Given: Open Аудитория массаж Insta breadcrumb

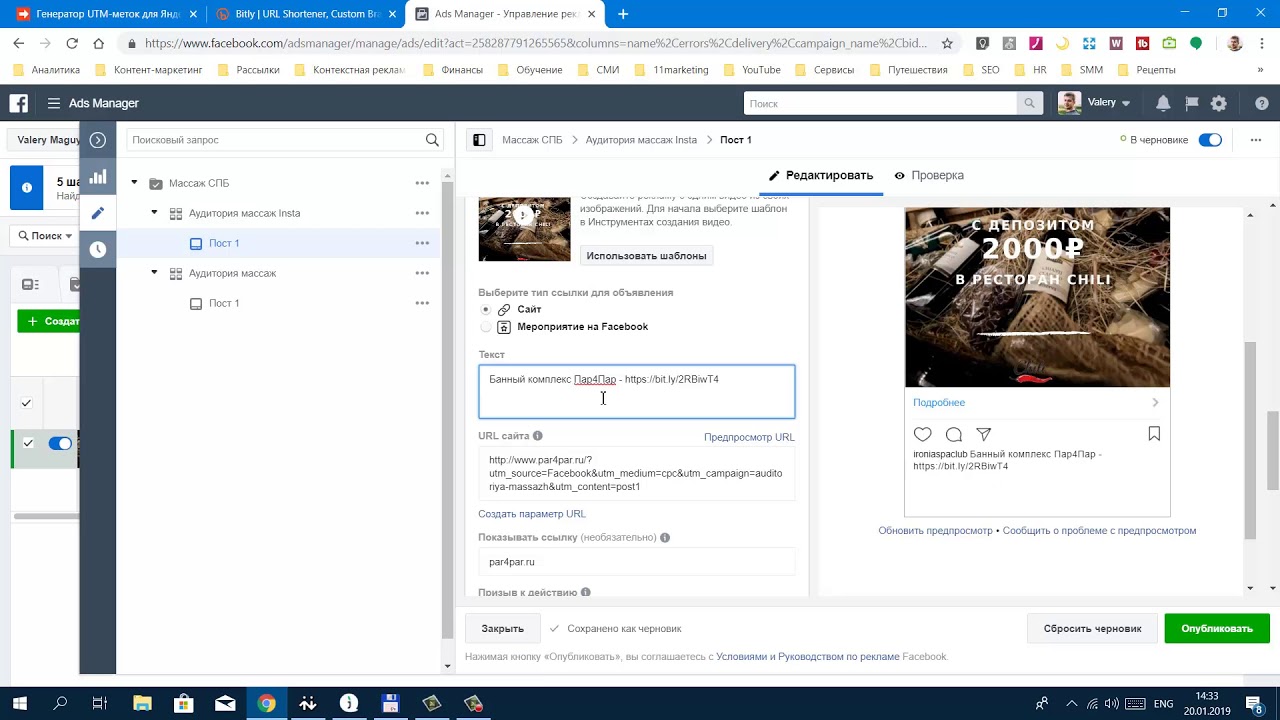Looking at the screenshot, I should (x=641, y=140).
